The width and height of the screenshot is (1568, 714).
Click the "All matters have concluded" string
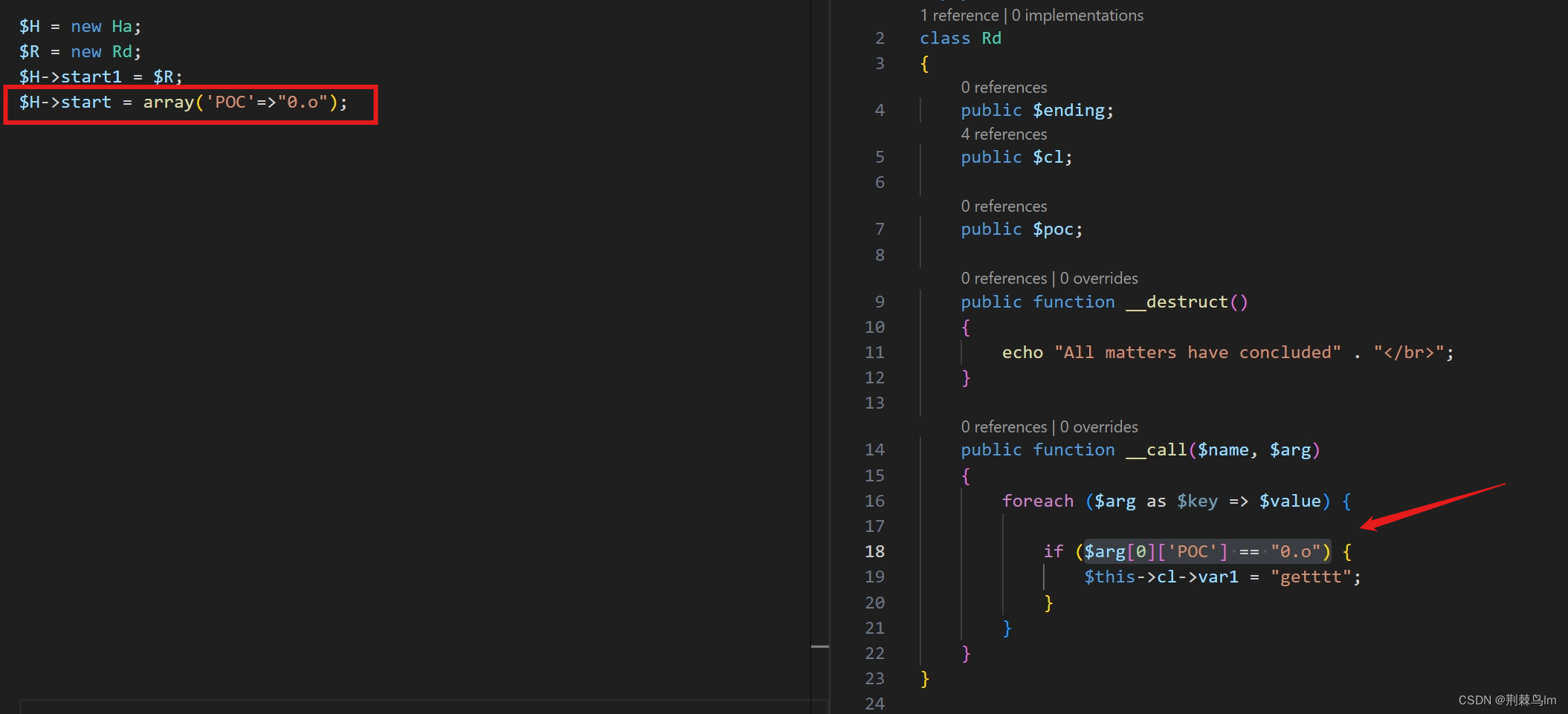[x=1198, y=352]
